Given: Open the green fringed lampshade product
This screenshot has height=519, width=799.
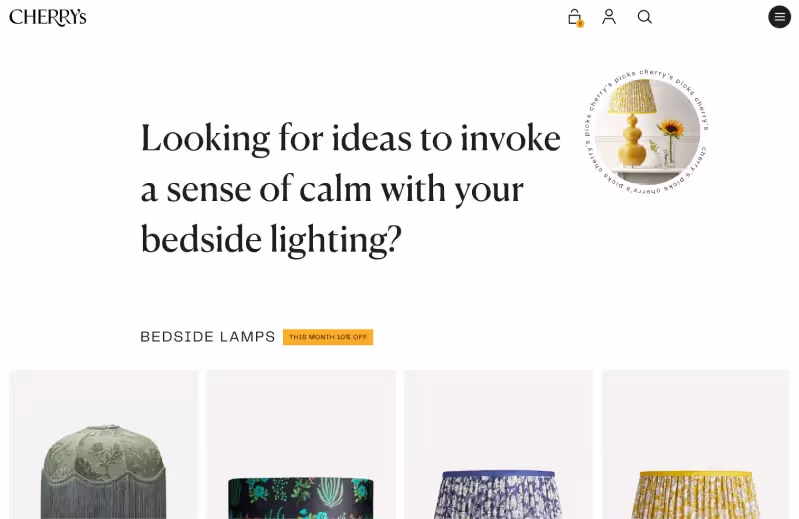Looking at the screenshot, I should pyautogui.click(x=104, y=470).
